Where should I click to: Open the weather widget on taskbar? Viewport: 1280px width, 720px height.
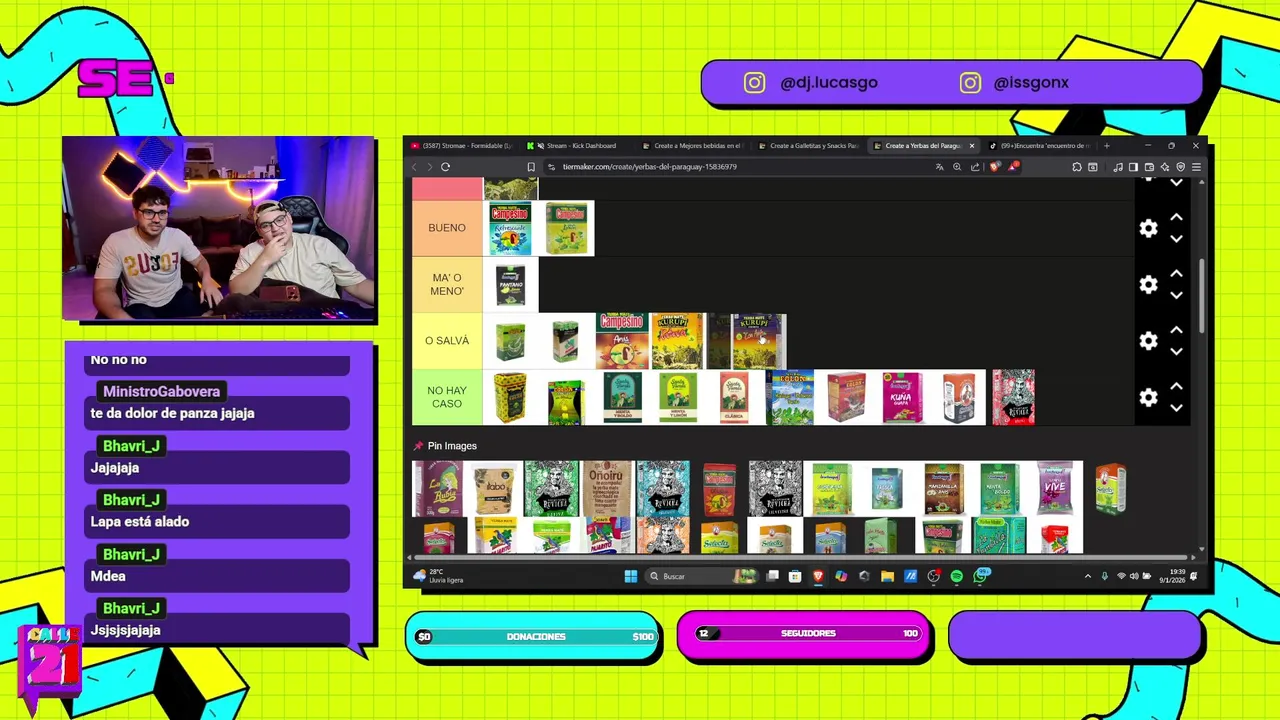440,576
